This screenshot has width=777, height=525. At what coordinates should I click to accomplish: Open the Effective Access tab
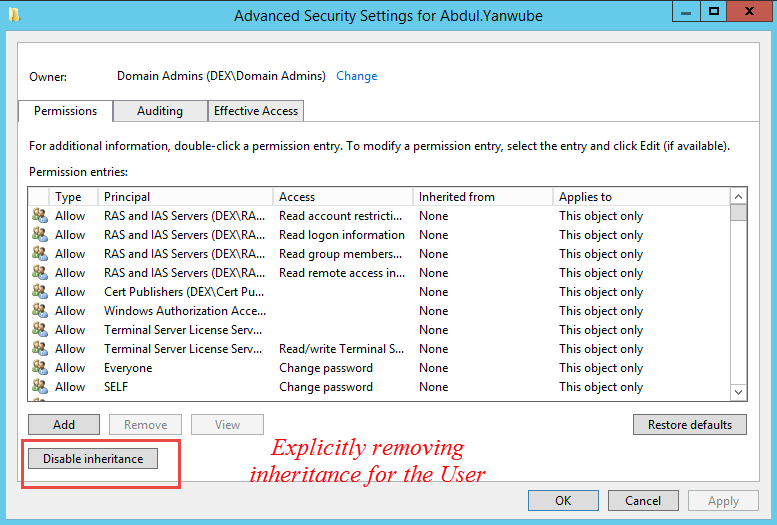click(256, 111)
